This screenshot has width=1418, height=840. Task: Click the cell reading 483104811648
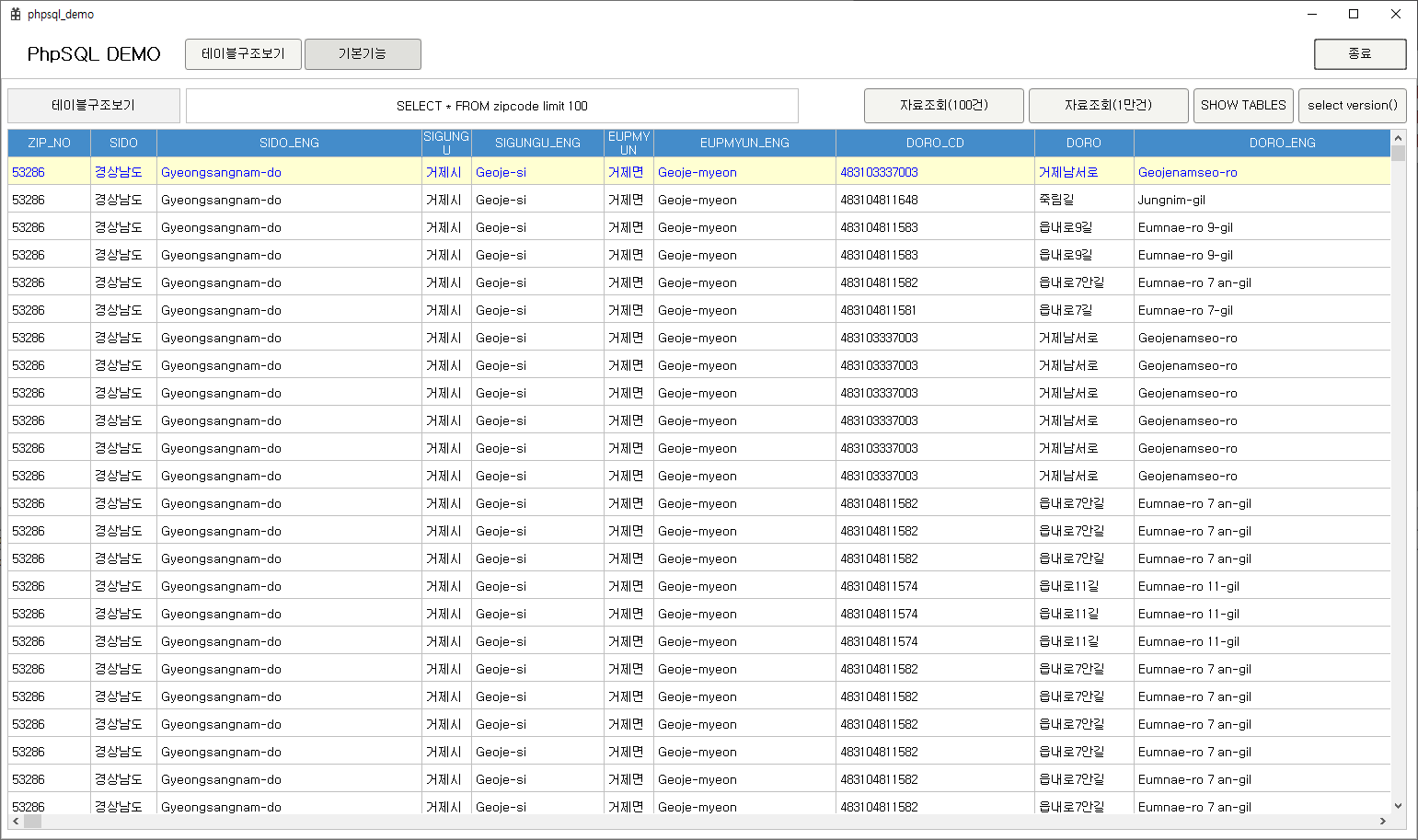[x=935, y=200]
